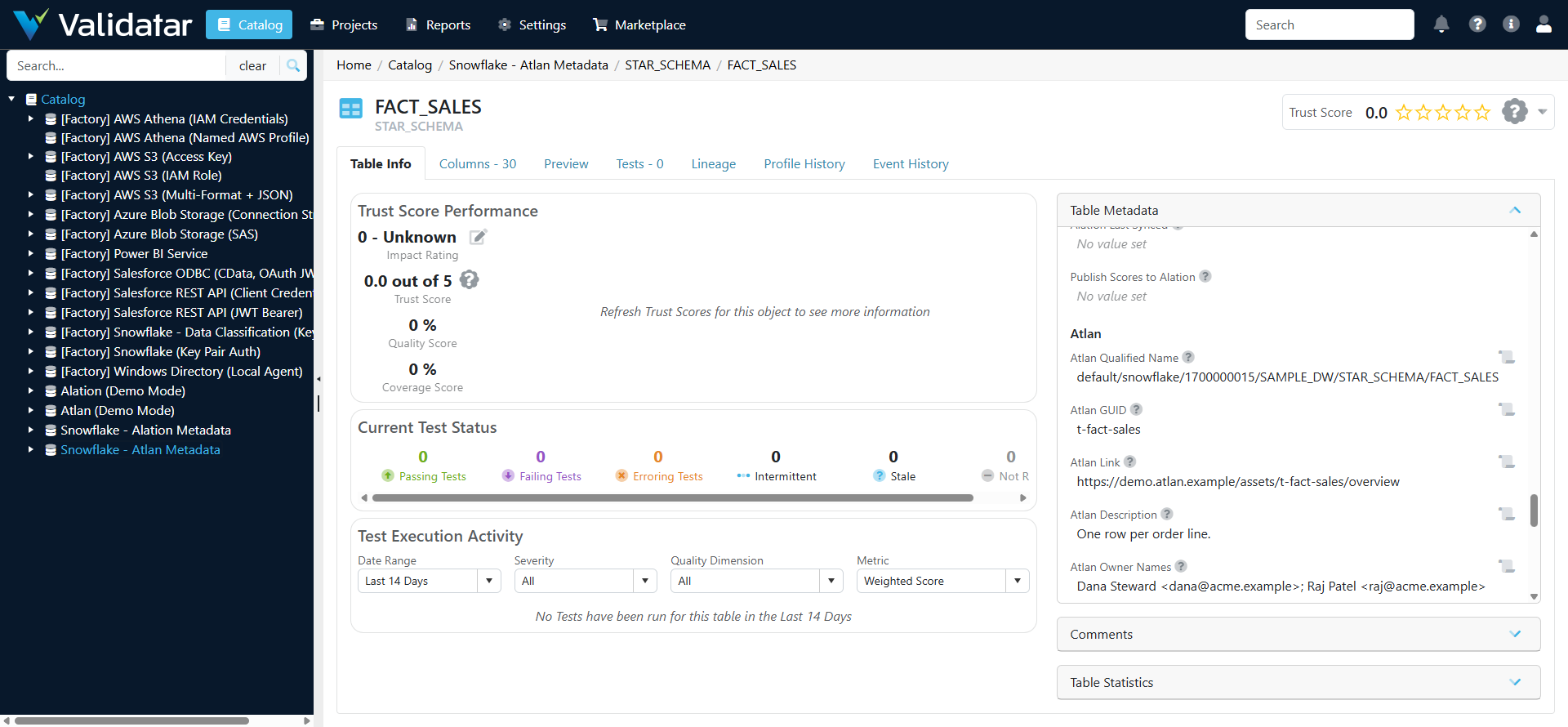Click the sidebar search magnifier icon

[x=293, y=65]
